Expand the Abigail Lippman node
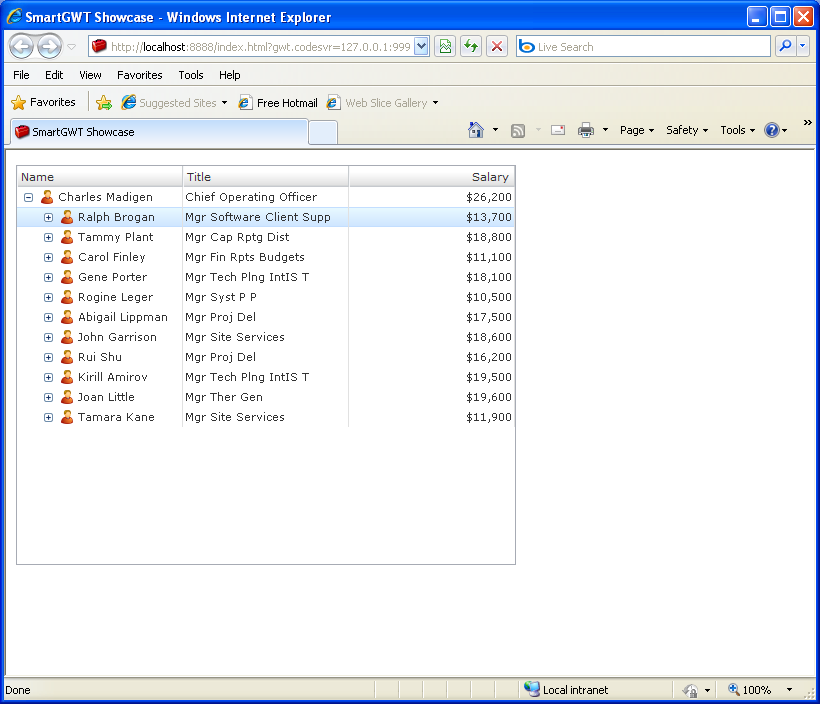Screen dimensions: 820x704 49,317
